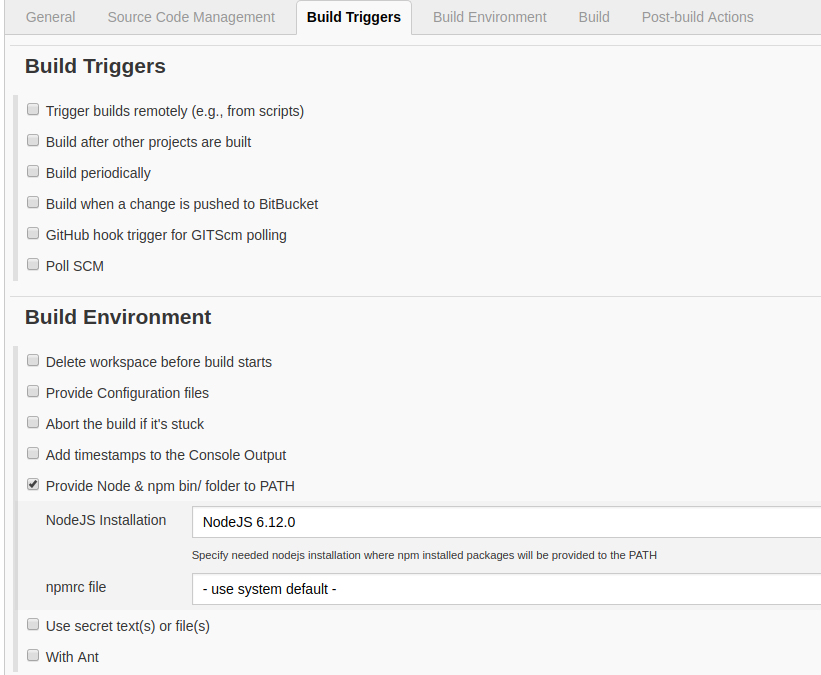Check Build after other projects are built
821x675 pixels.
click(33, 141)
